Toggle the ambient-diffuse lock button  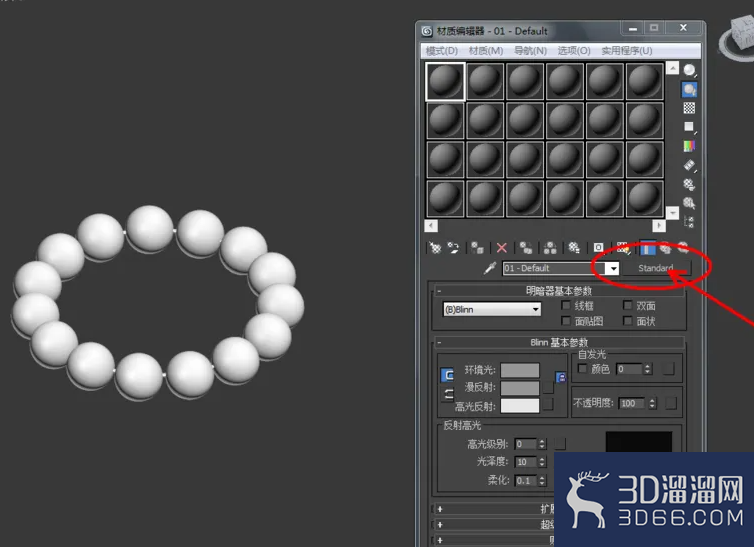click(447, 375)
